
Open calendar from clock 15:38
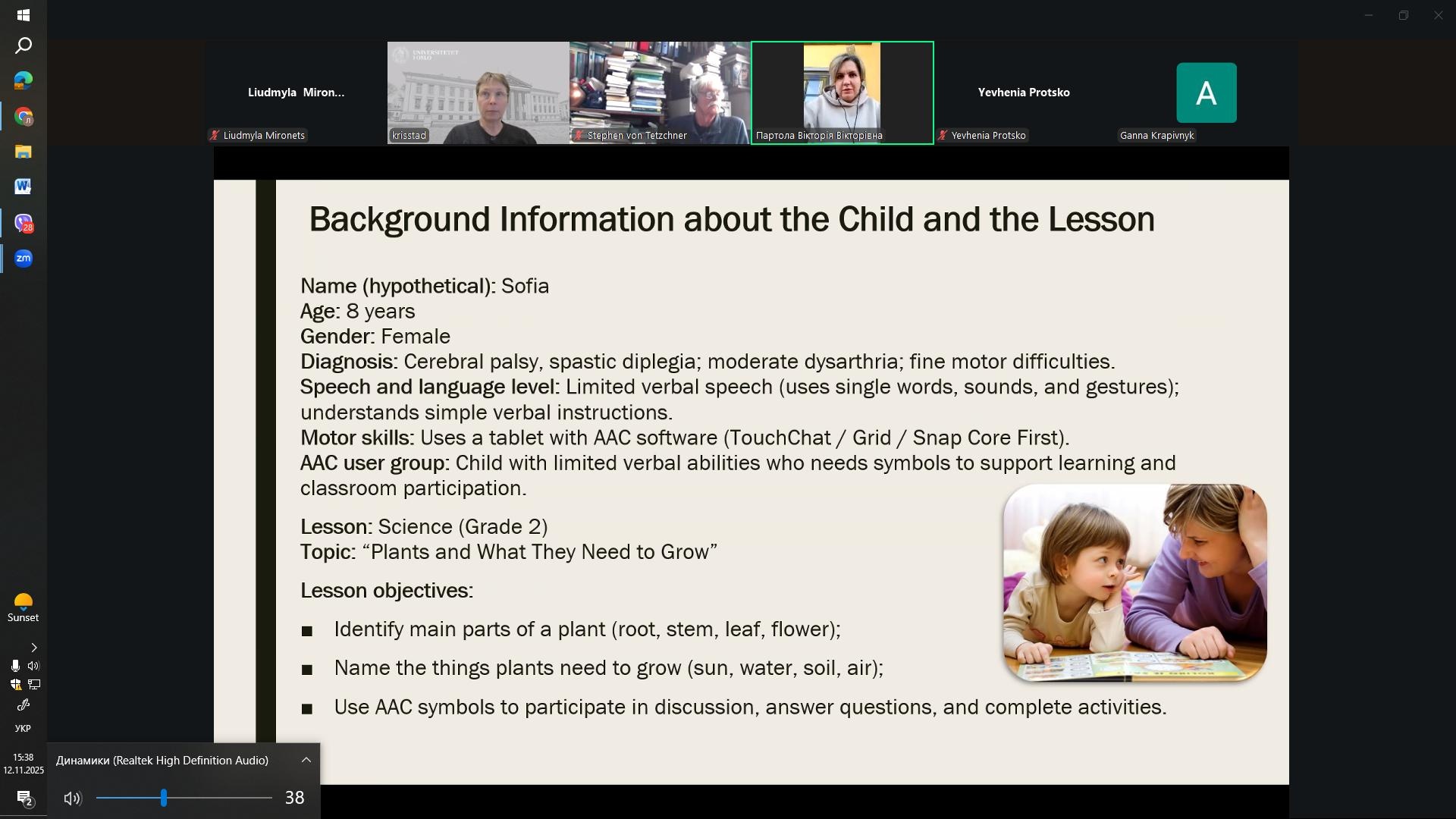pos(23,764)
